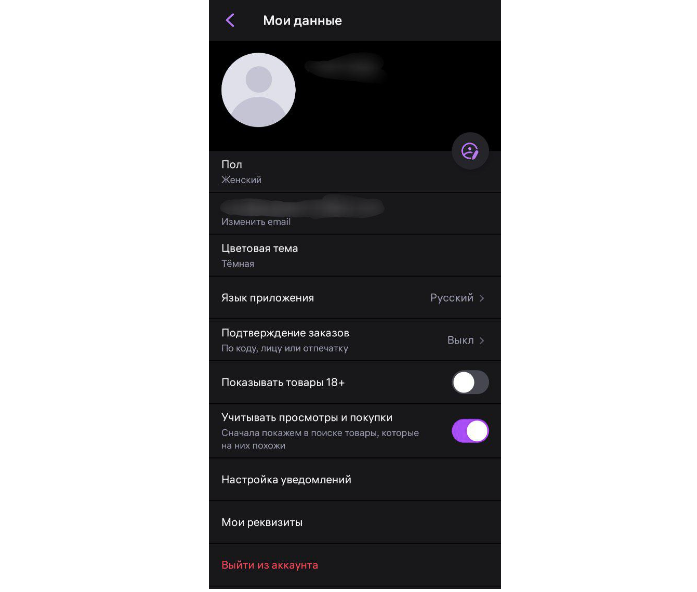Open Подтверждение заказов setting
The width and height of the screenshot is (697, 592).
click(x=355, y=340)
